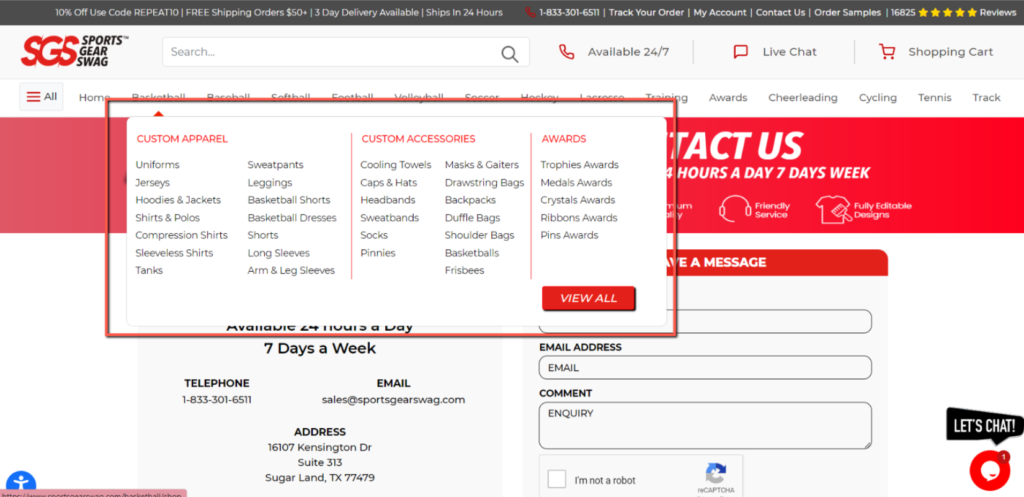The height and width of the screenshot is (497, 1024).
Task: Open Hoodies & Jackets link
Action: 178,200
